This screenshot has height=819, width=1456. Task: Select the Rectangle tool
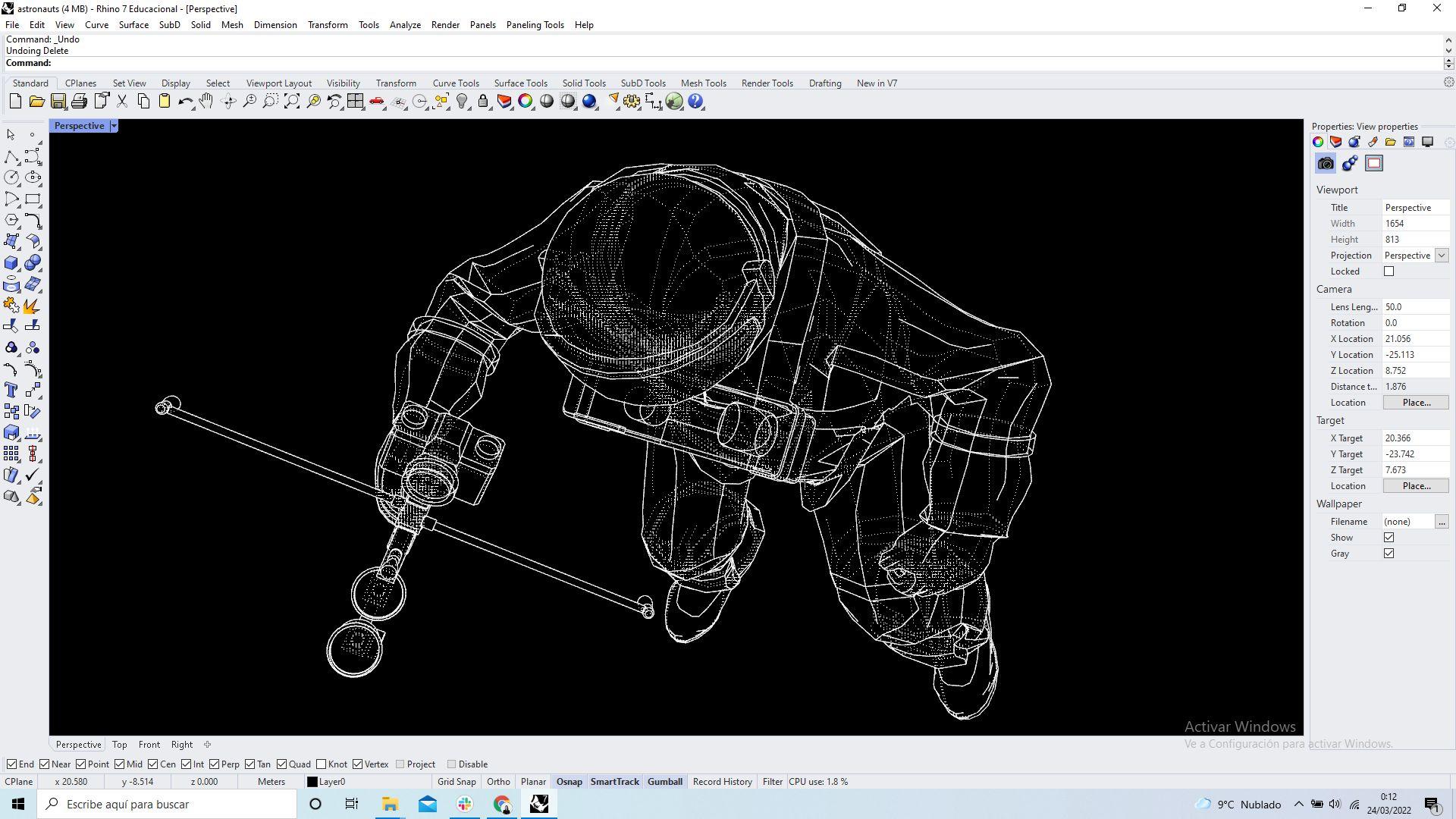point(33,199)
